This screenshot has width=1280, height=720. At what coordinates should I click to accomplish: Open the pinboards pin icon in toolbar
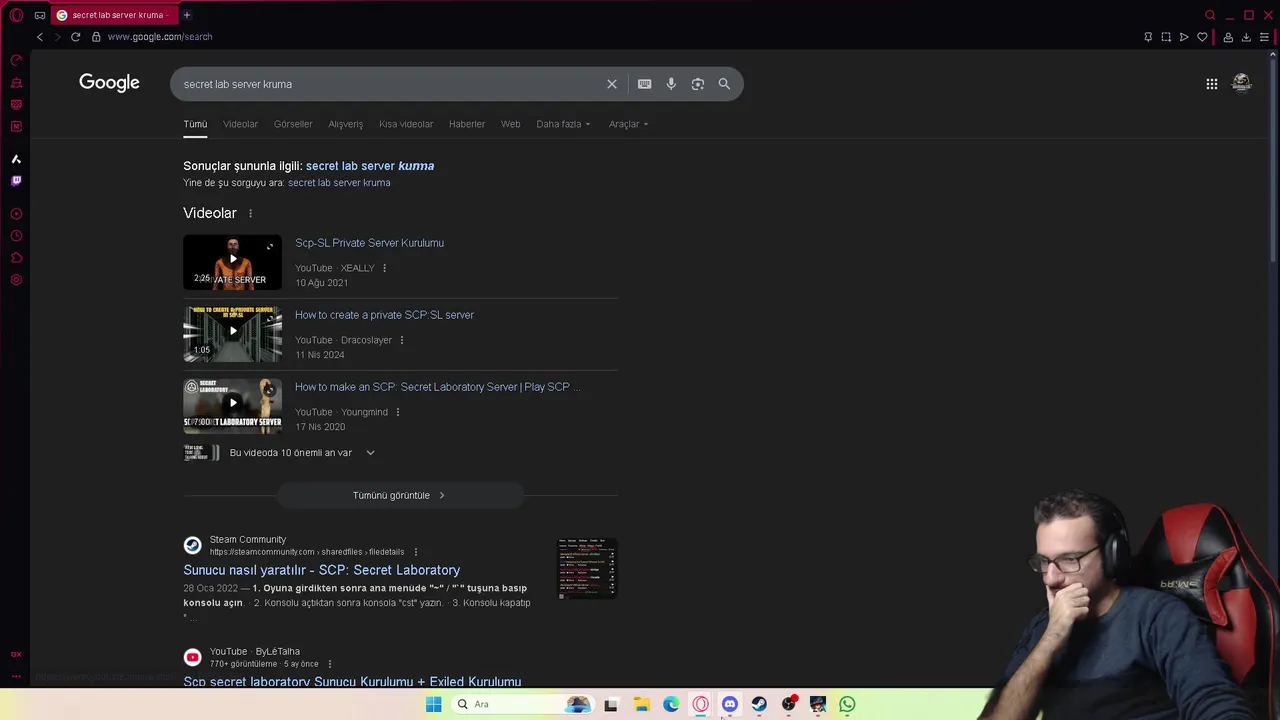pos(1148,37)
